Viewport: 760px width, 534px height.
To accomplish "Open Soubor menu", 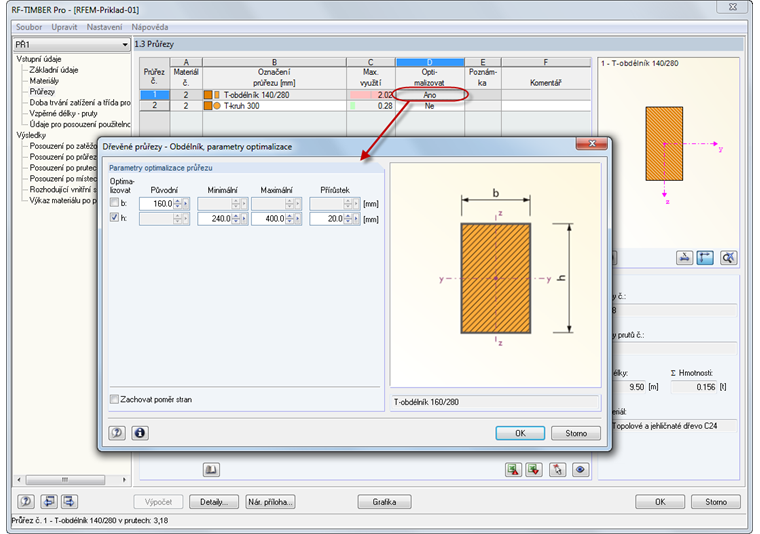I will tap(29, 27).
